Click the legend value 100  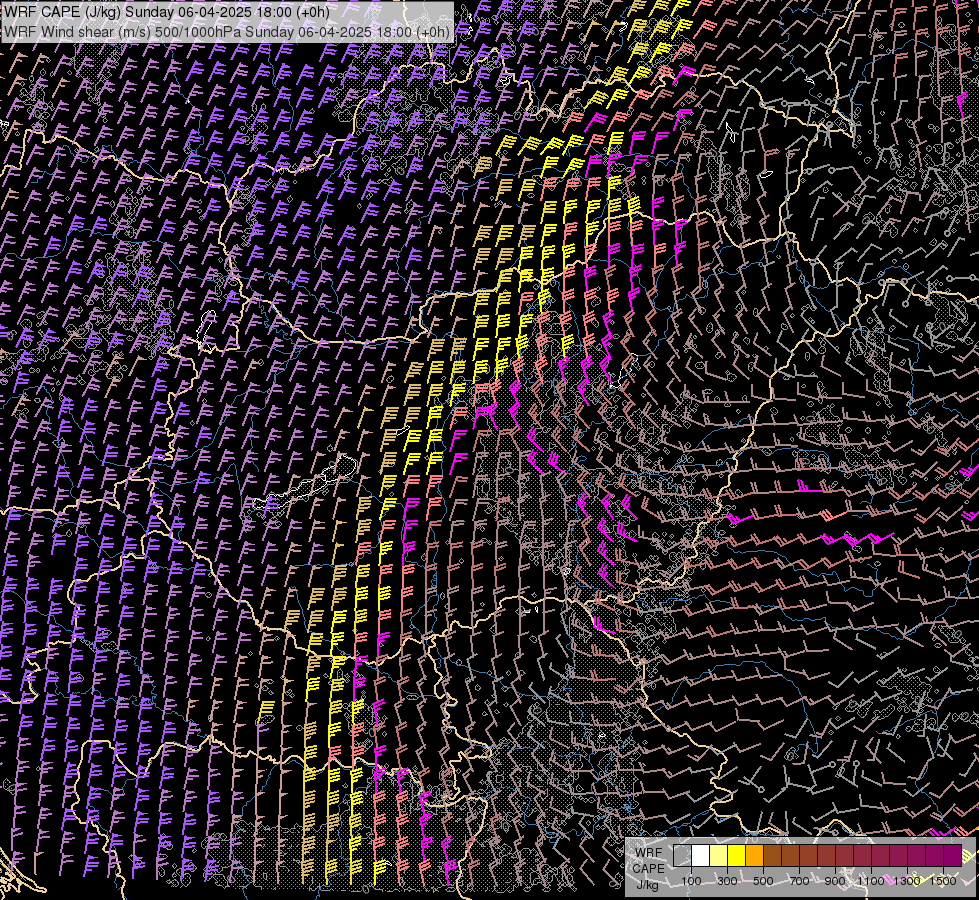(x=691, y=881)
